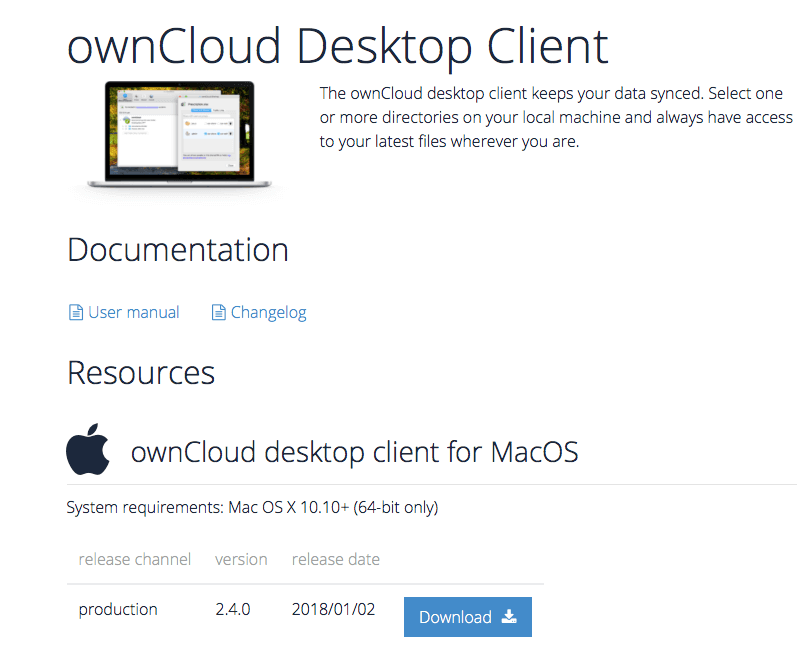The image size is (804, 648).
Task: Click the Resources heading
Action: [141, 373]
